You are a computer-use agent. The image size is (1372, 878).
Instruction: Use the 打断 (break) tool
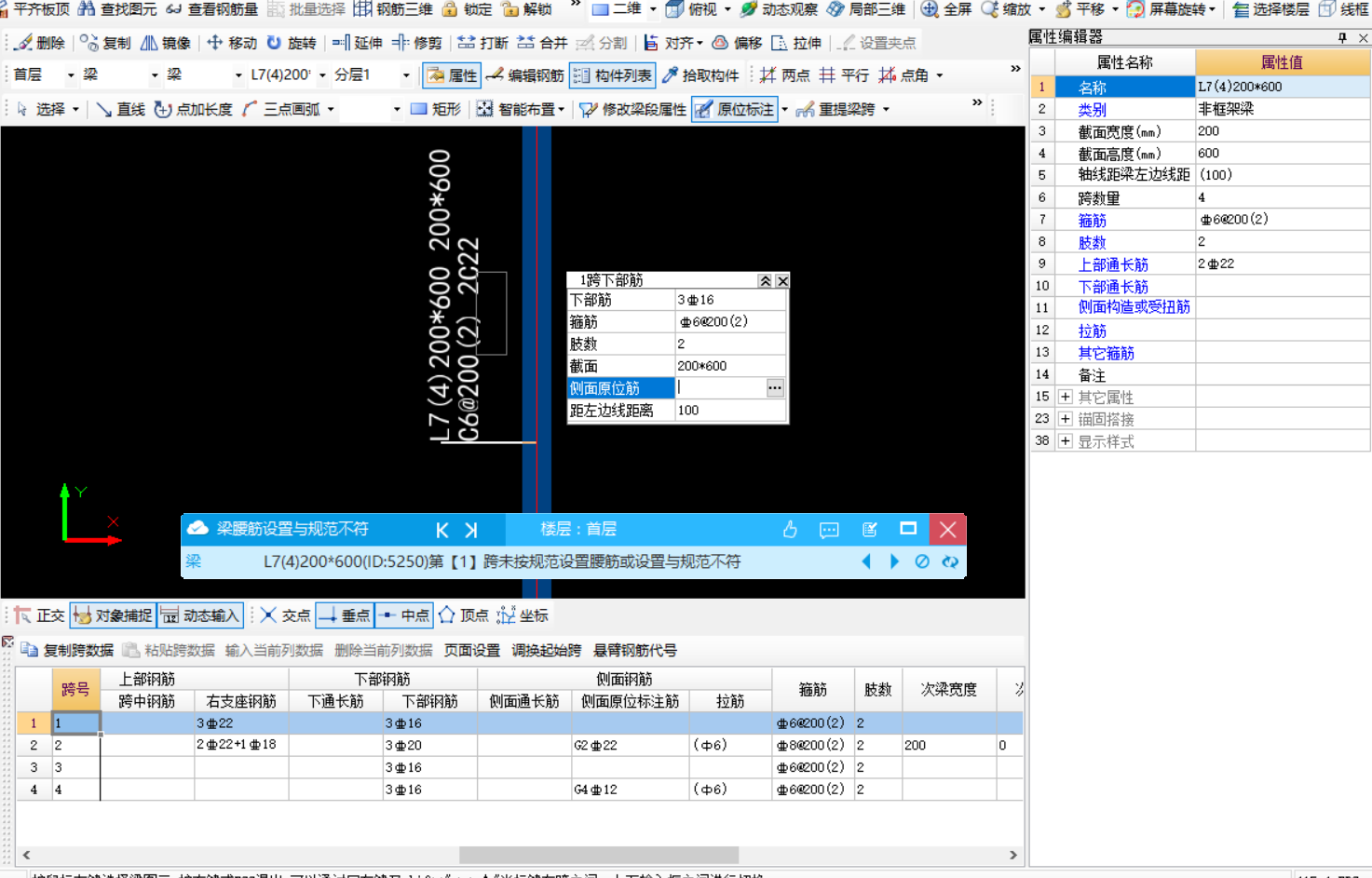(482, 43)
